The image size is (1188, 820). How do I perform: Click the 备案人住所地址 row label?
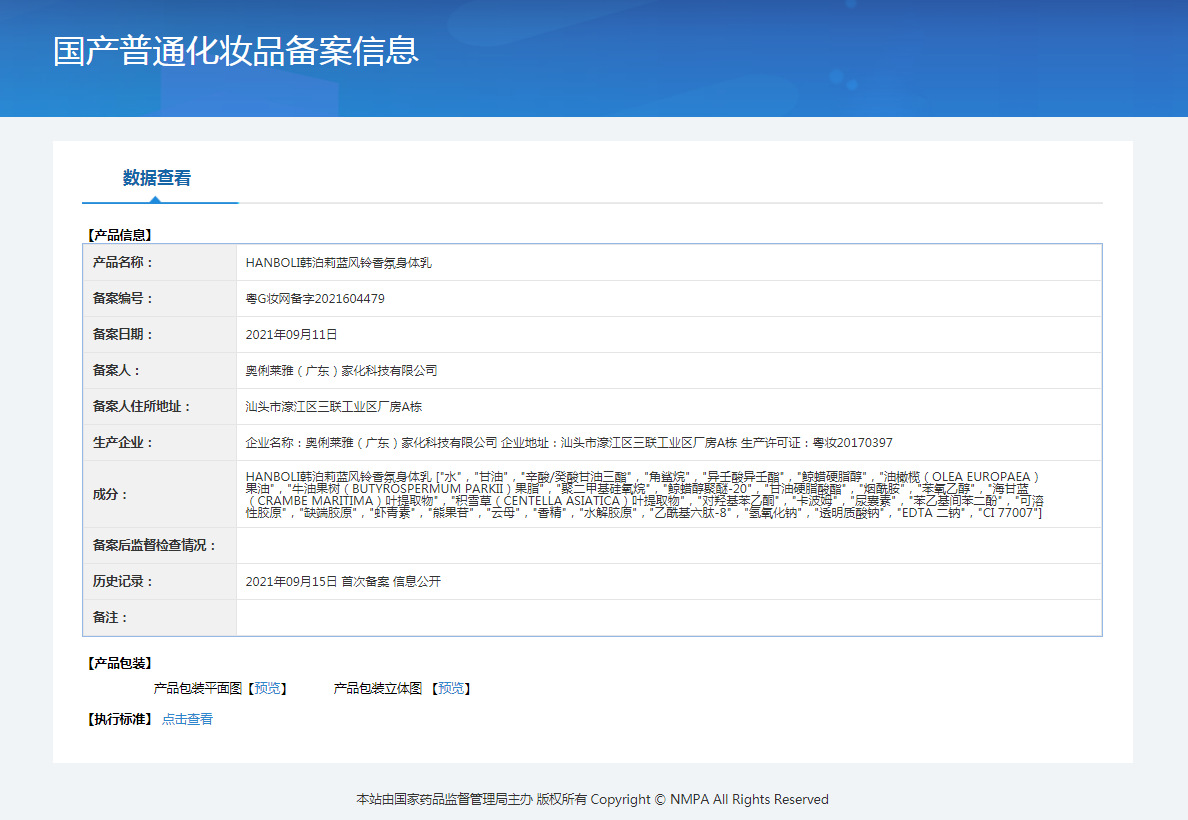(142, 406)
